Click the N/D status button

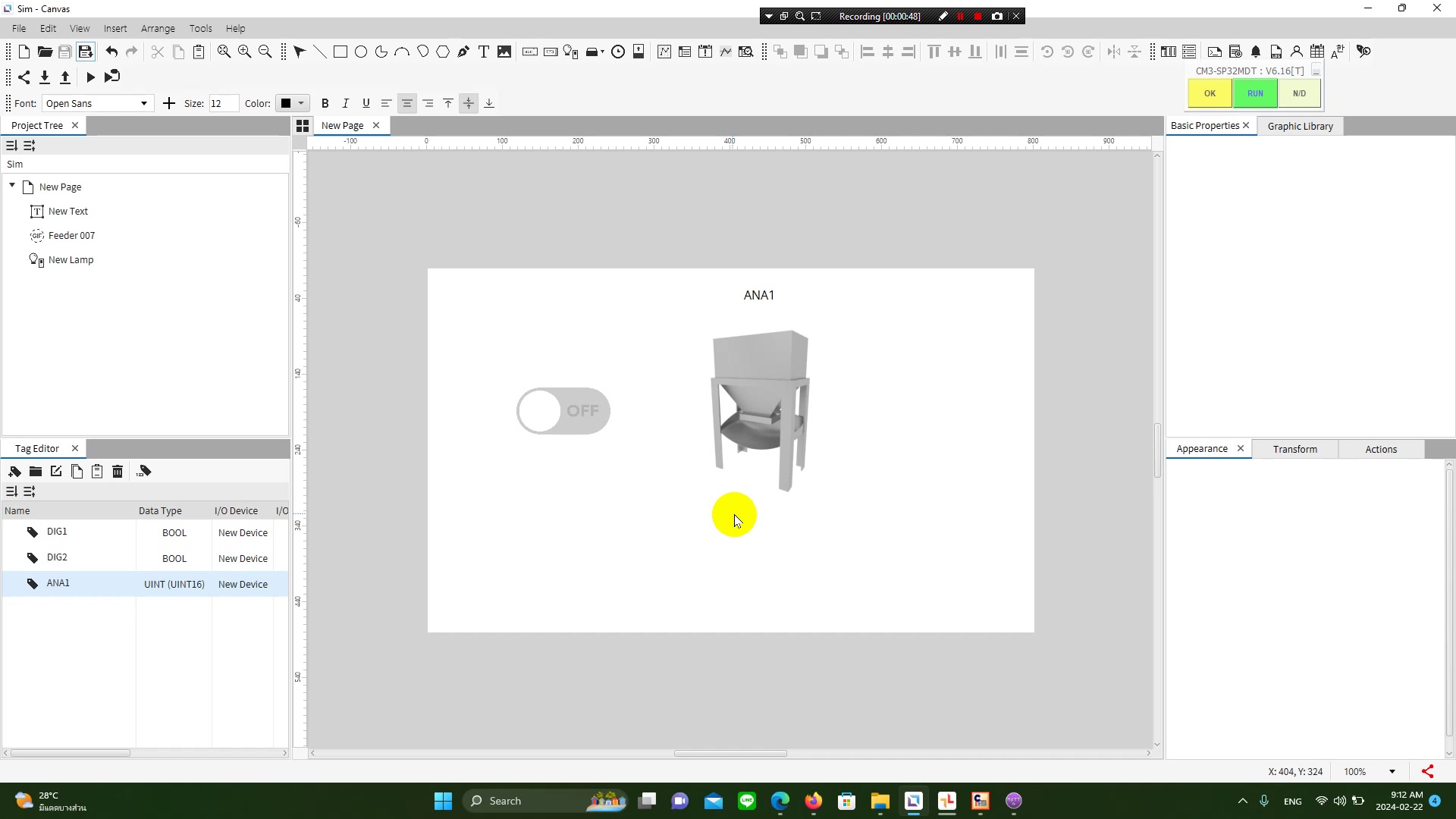1299,93
